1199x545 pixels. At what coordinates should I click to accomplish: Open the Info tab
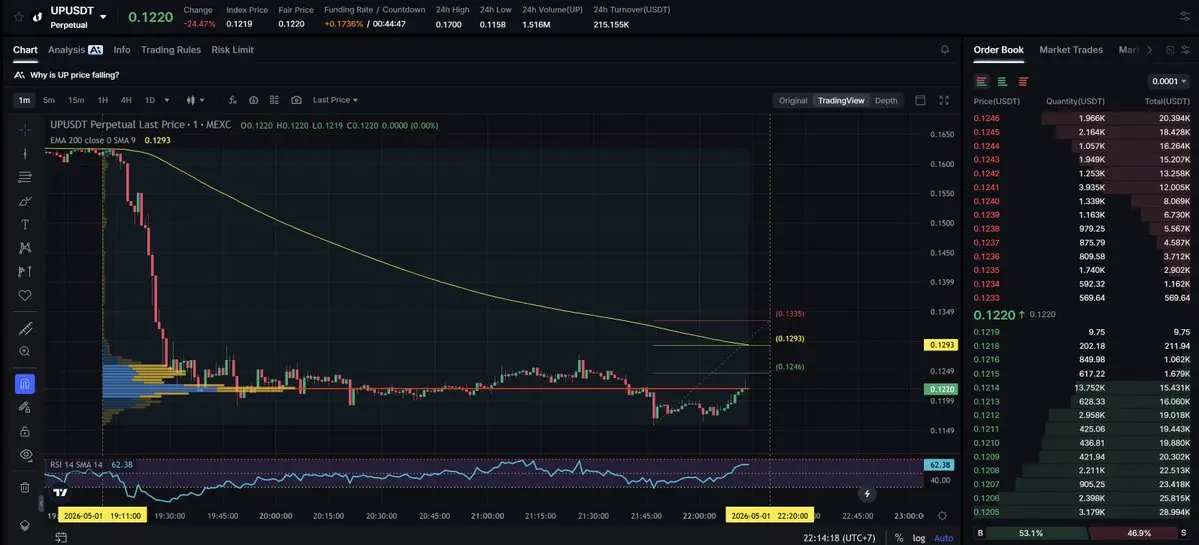[x=122, y=50]
